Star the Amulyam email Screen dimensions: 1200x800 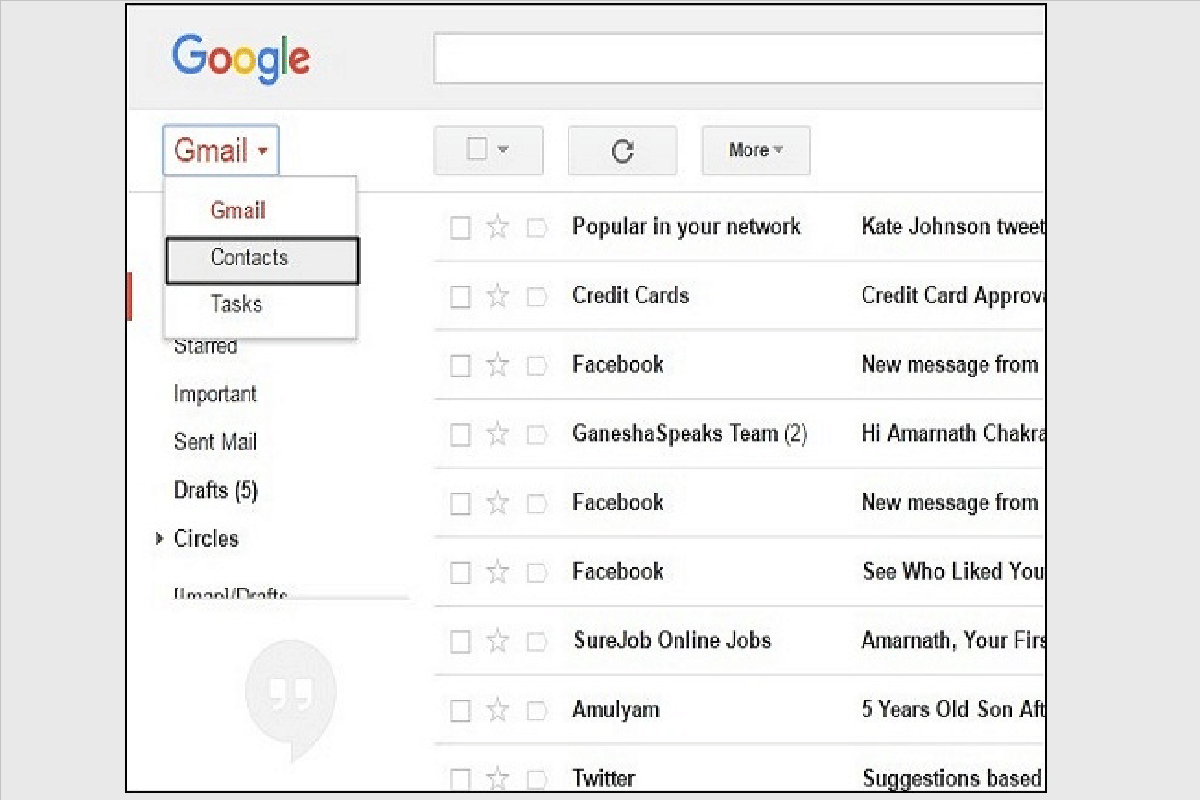pos(497,709)
